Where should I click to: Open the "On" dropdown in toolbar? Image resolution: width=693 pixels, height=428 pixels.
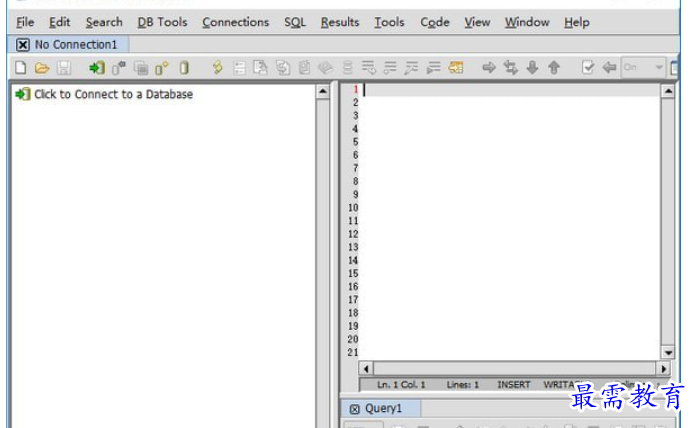pyautogui.click(x=643, y=68)
